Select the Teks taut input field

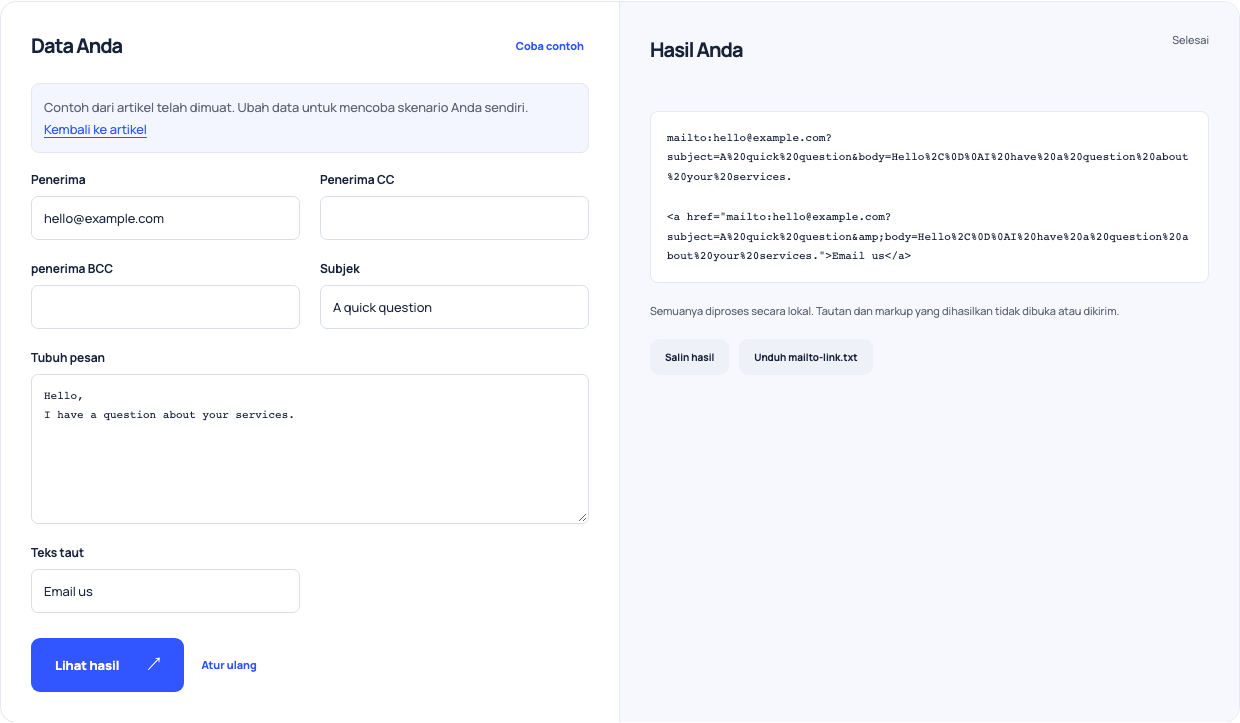coord(165,591)
